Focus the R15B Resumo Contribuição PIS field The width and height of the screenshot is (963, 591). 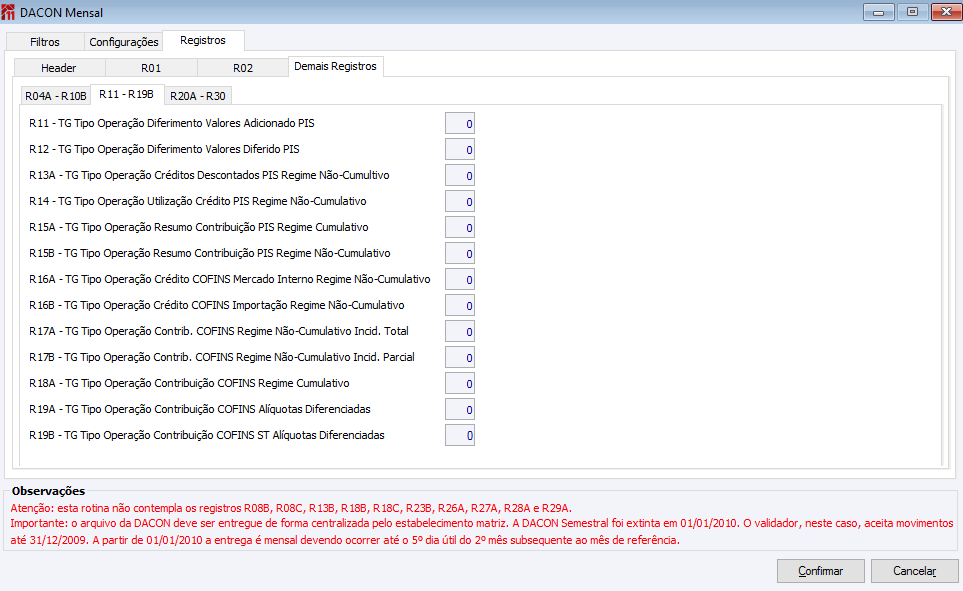460,253
